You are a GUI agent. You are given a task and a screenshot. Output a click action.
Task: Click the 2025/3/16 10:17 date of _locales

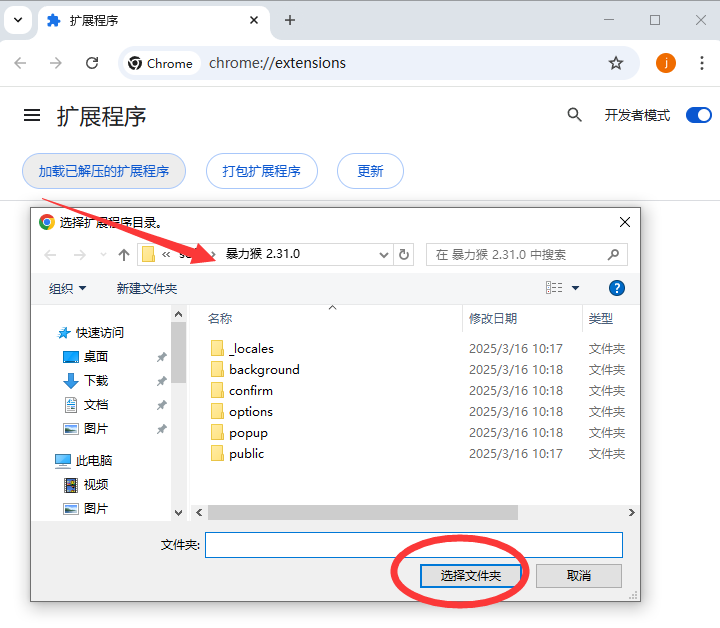click(516, 348)
